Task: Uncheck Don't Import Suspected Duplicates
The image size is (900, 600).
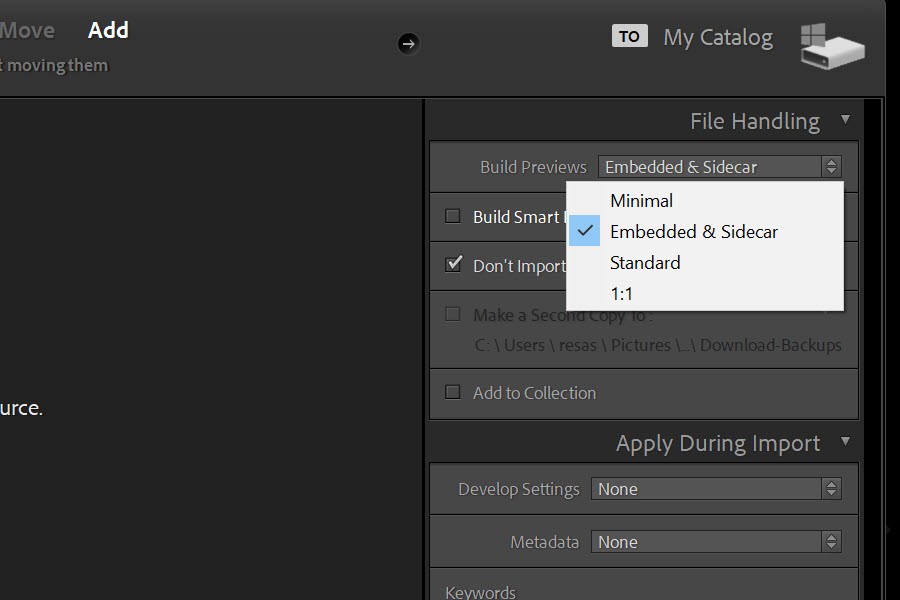Action: (x=453, y=265)
